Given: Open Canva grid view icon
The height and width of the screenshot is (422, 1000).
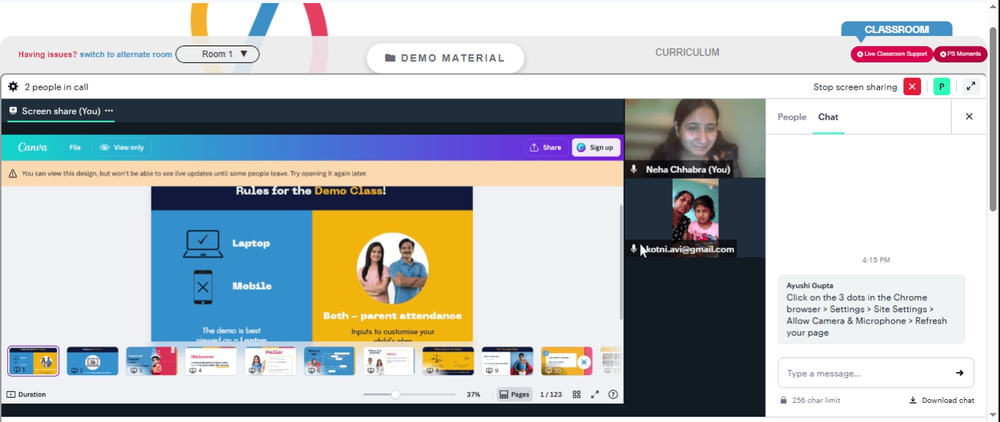Looking at the screenshot, I should point(577,395).
